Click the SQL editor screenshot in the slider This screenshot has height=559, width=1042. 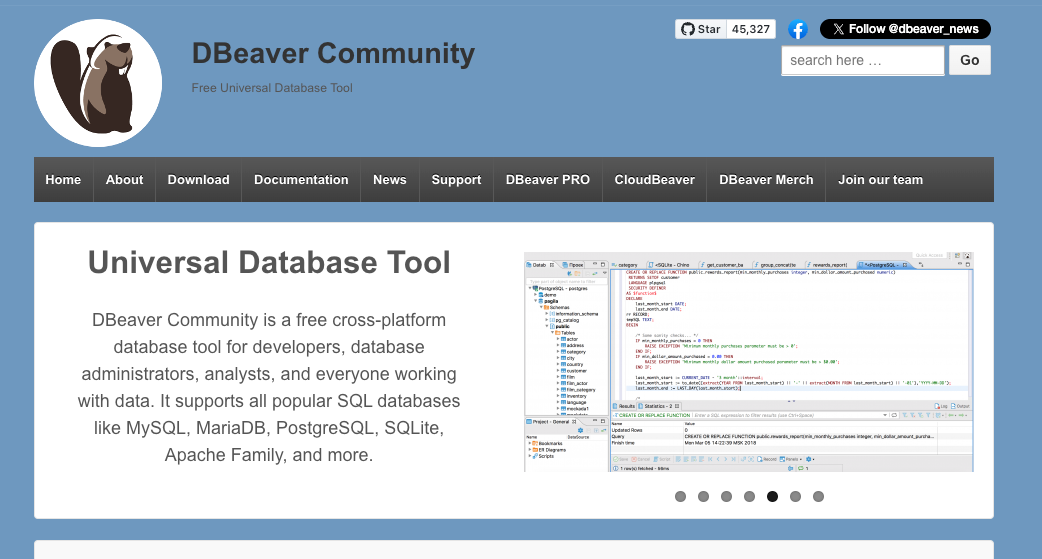(x=749, y=362)
